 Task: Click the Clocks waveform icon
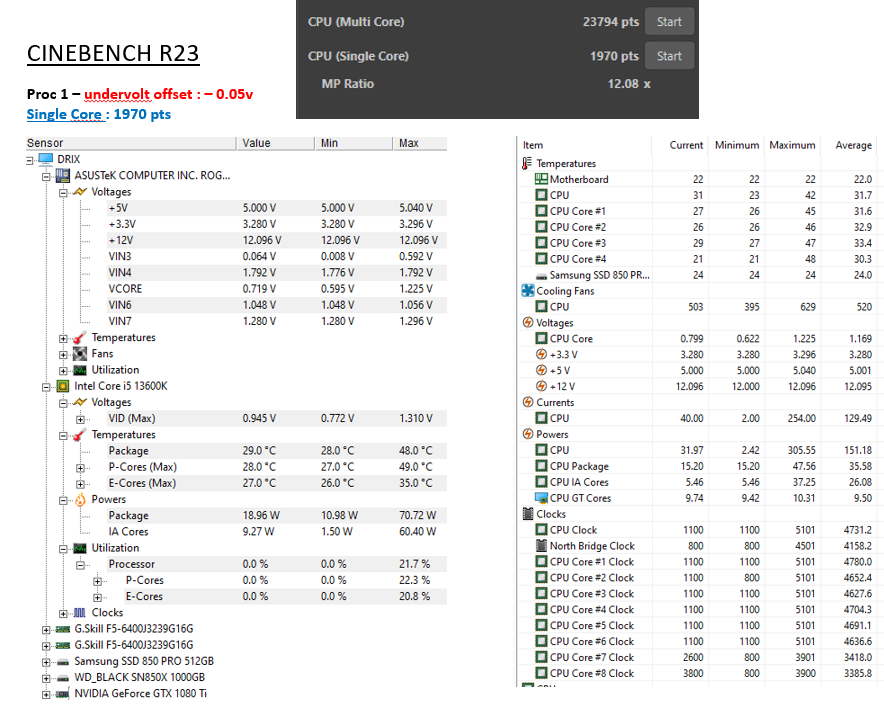pyautogui.click(x=79, y=612)
